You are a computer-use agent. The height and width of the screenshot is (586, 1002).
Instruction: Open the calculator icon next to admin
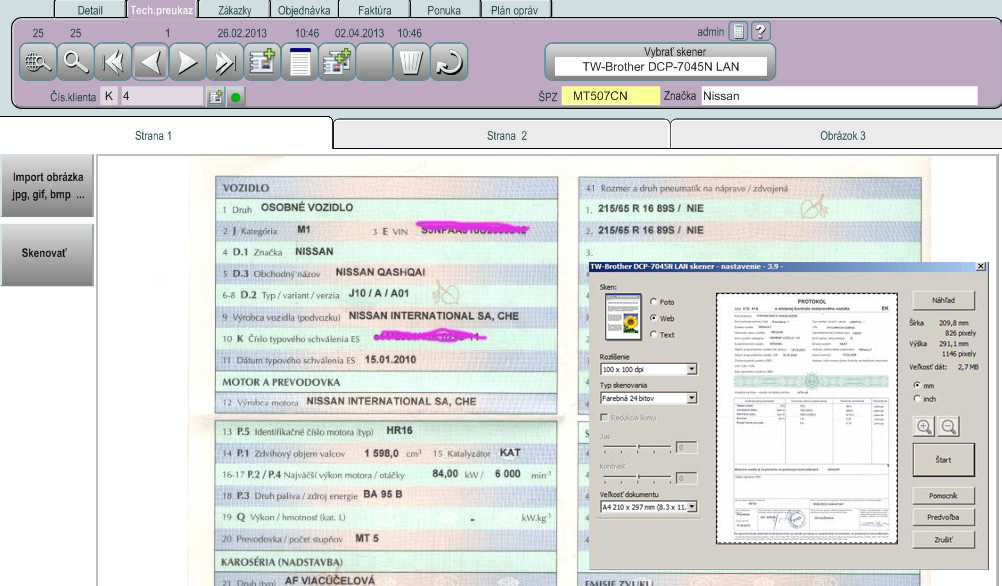[738, 31]
